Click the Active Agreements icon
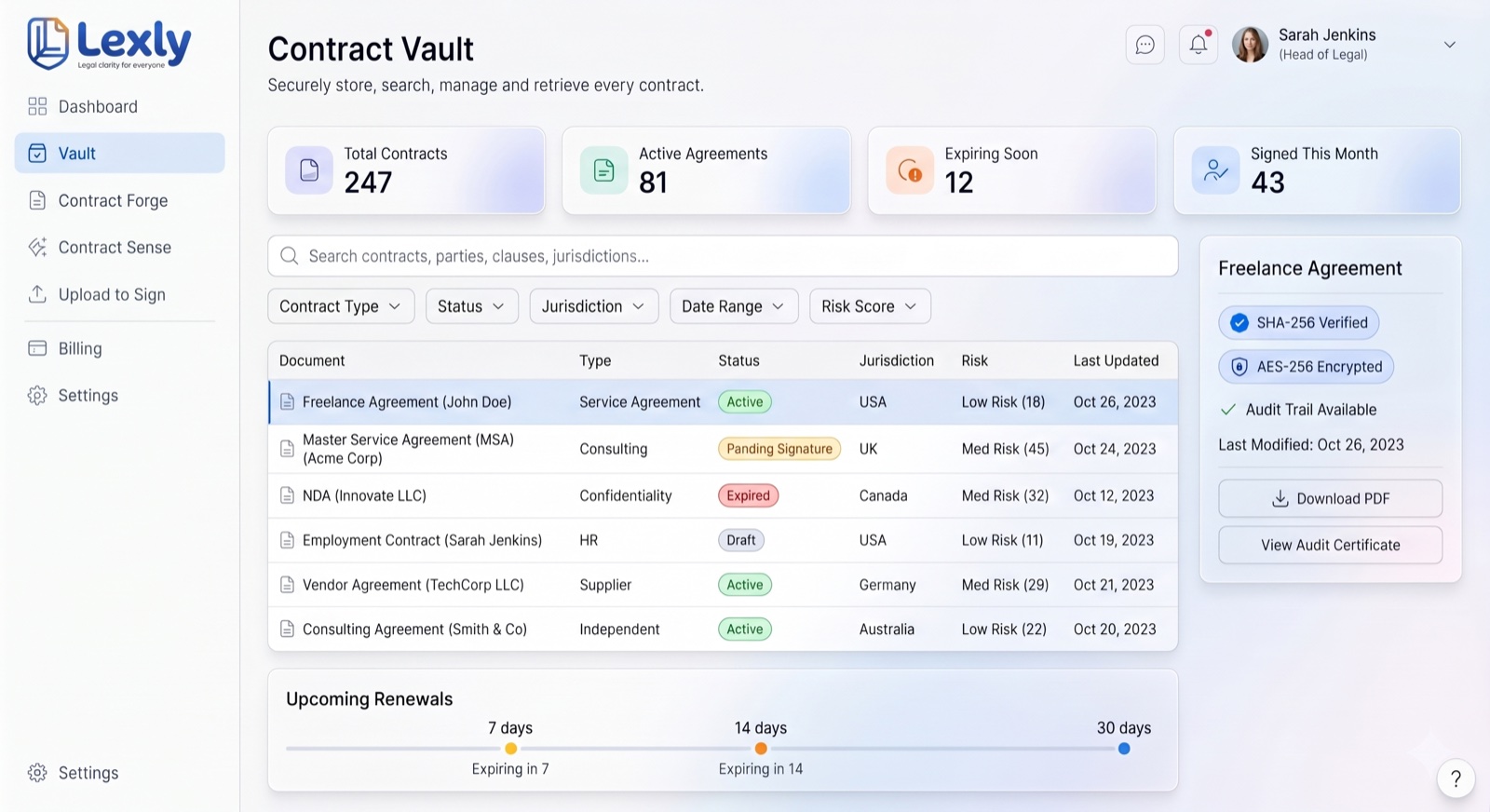The image size is (1490, 812). tap(603, 170)
